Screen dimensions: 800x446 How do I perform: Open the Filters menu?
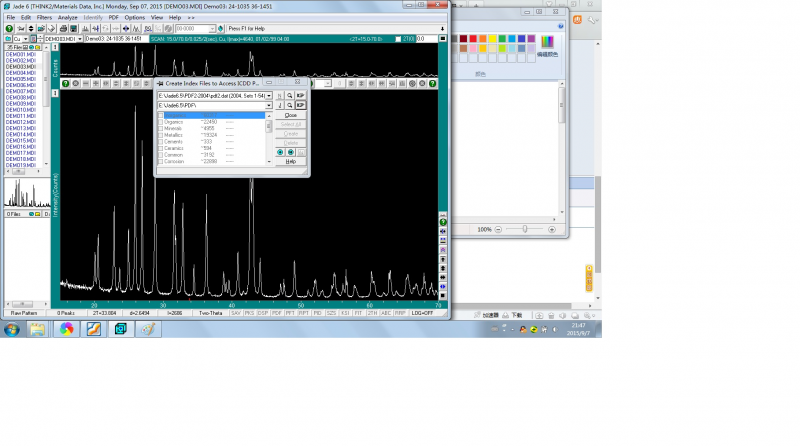[44, 17]
